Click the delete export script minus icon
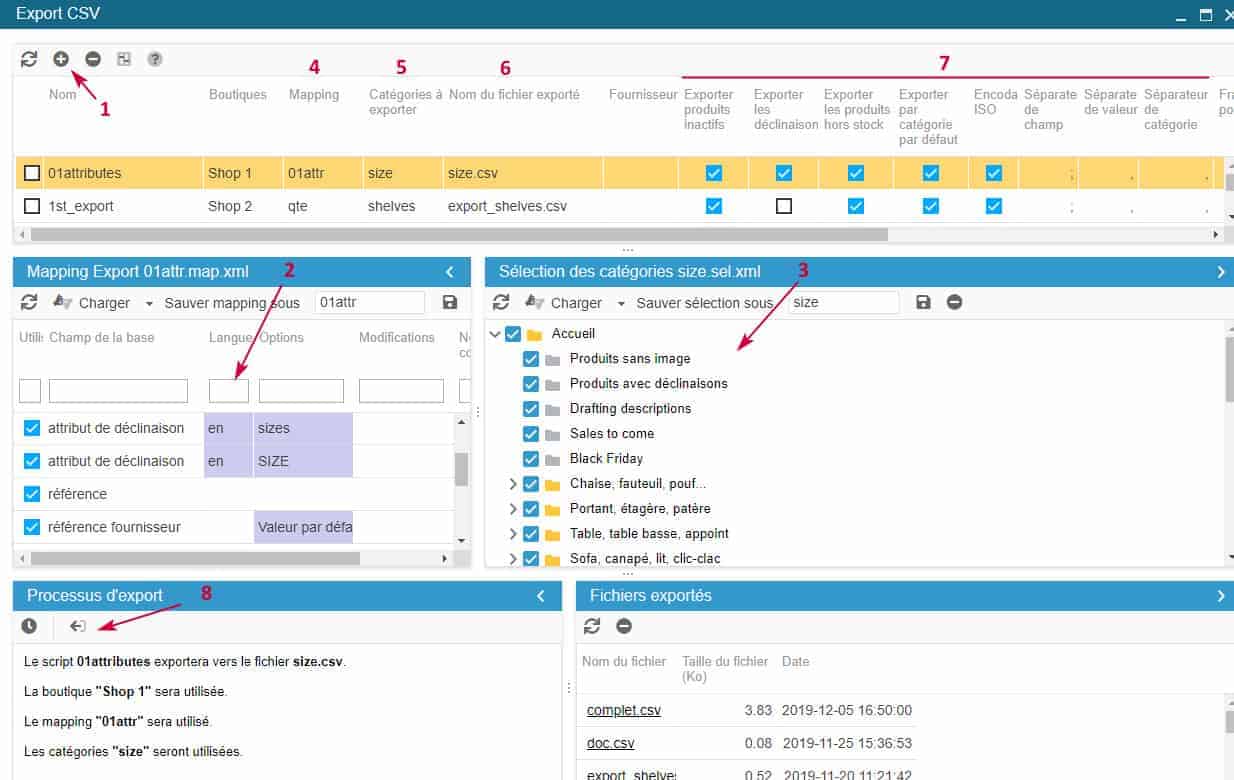Viewport: 1234px width, 780px height. (93, 59)
